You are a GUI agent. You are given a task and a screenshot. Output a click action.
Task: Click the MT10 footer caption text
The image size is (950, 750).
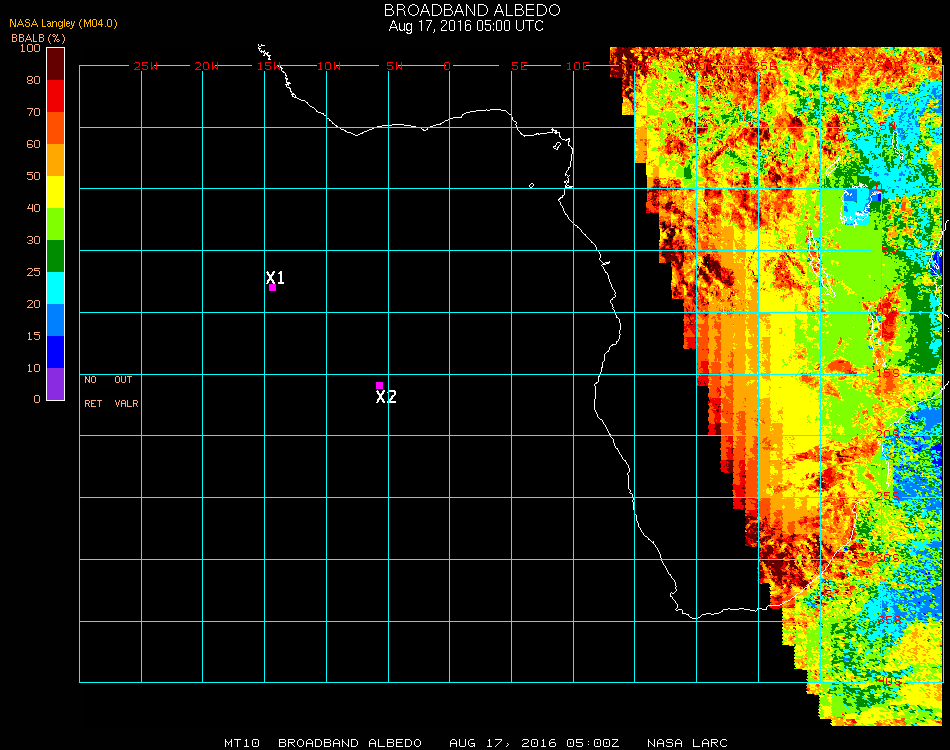click(x=243, y=743)
